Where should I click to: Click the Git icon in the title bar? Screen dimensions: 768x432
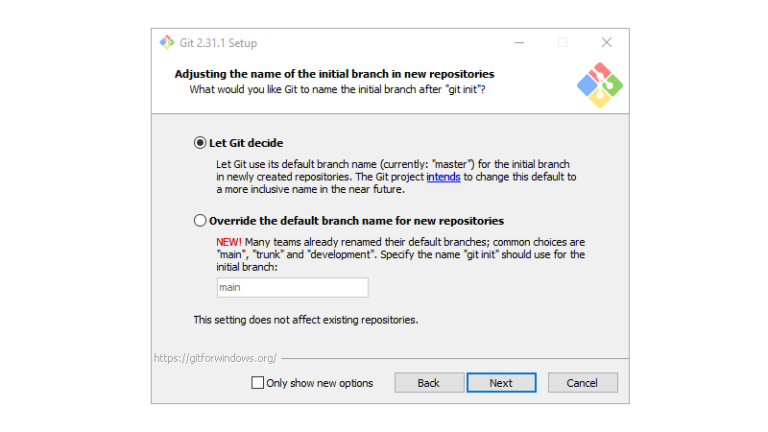(167, 43)
